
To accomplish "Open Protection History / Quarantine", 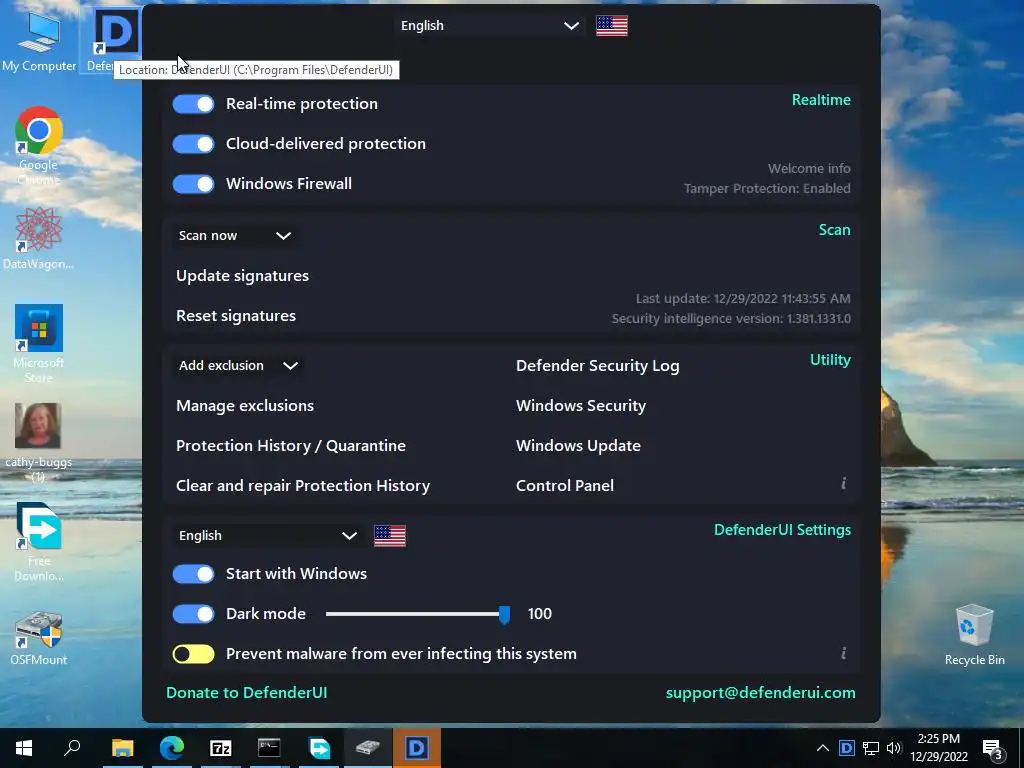I will pos(291,445).
